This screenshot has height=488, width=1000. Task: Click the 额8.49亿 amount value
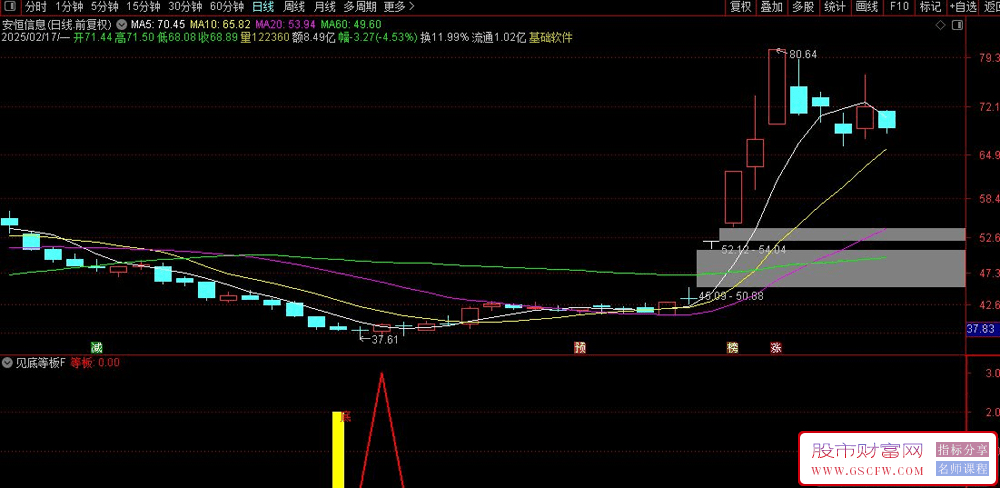coord(314,37)
